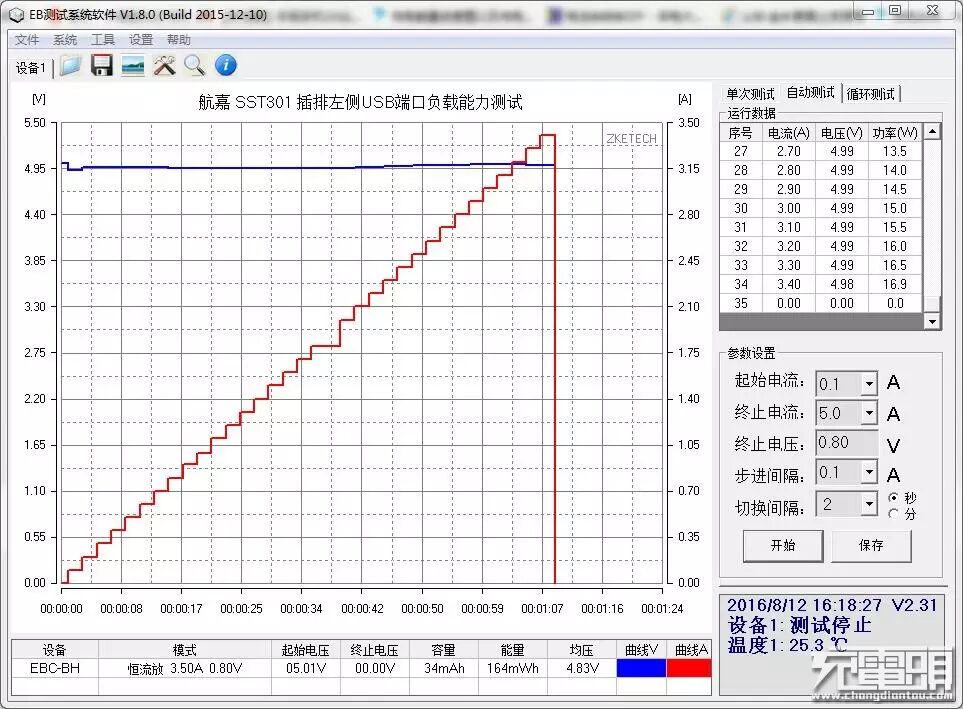963x709 pixels.
Task: Click the EBC-BH device cell
Action: 55,668
